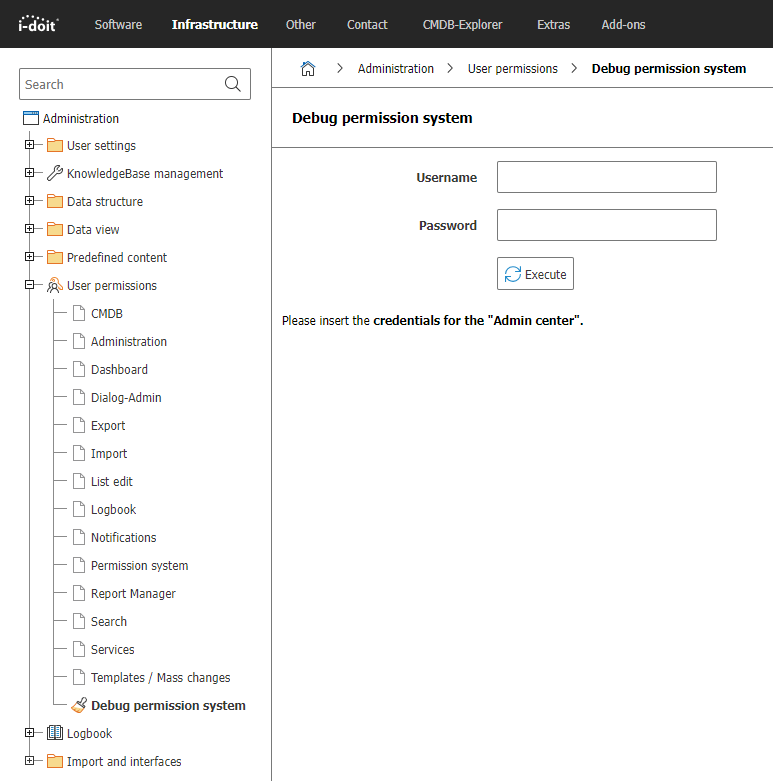Image resolution: width=773 pixels, height=781 pixels.
Task: Focus the Username input field
Action: coord(607,177)
